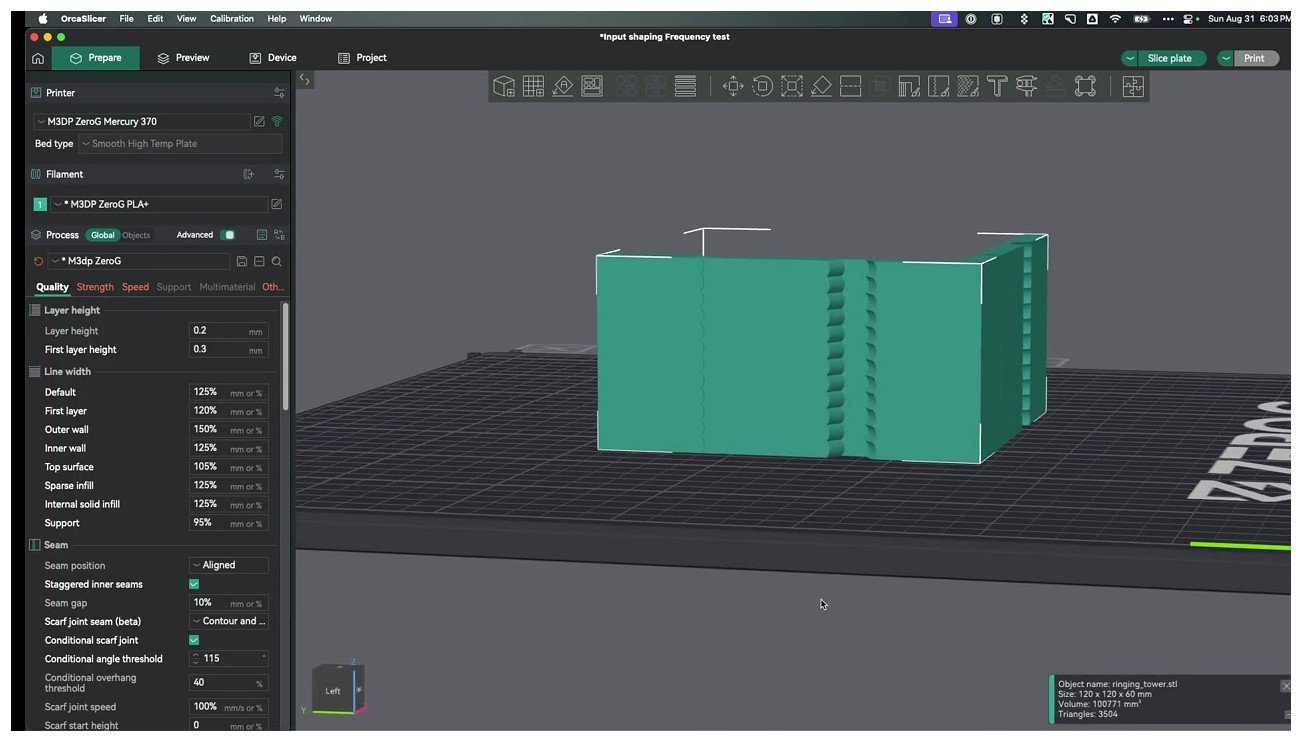
Task: Switch to the Device tab
Action: coord(272,58)
